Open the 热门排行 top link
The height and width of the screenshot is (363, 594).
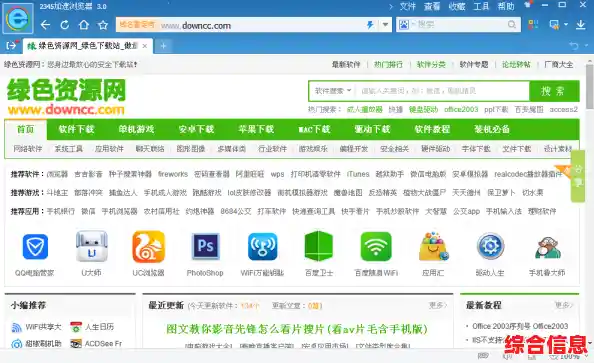[x=388, y=64]
